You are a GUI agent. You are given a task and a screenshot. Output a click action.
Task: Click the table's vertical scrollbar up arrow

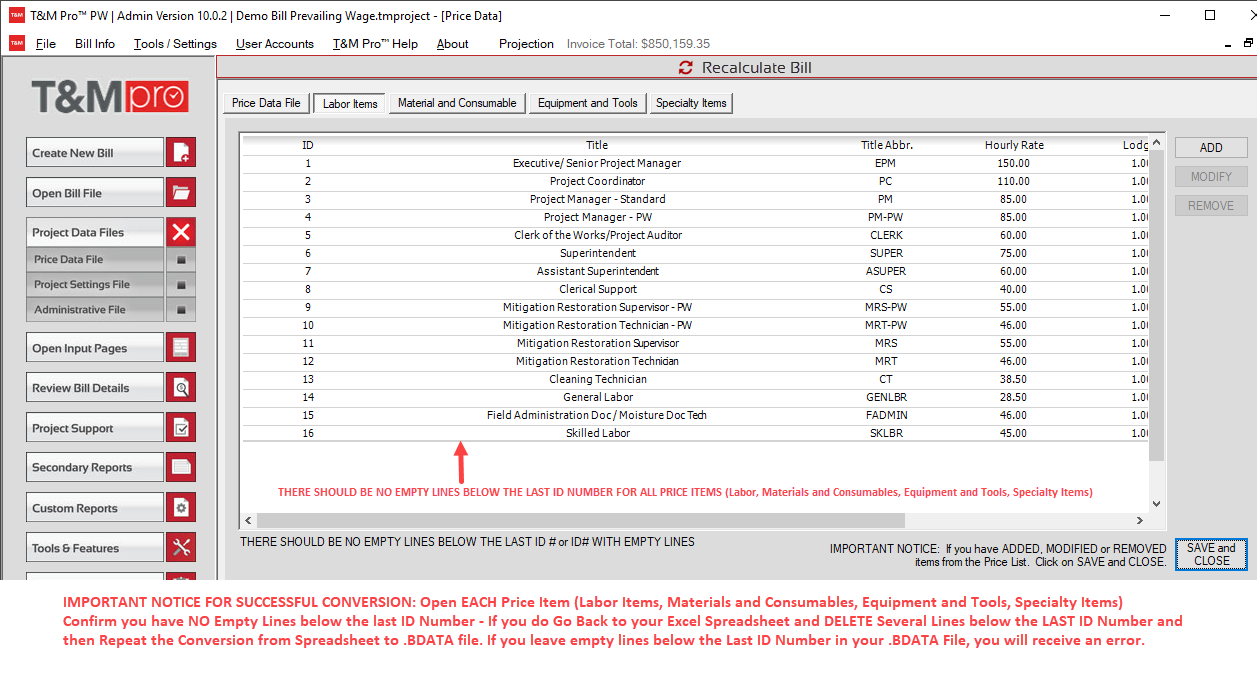point(1157,143)
